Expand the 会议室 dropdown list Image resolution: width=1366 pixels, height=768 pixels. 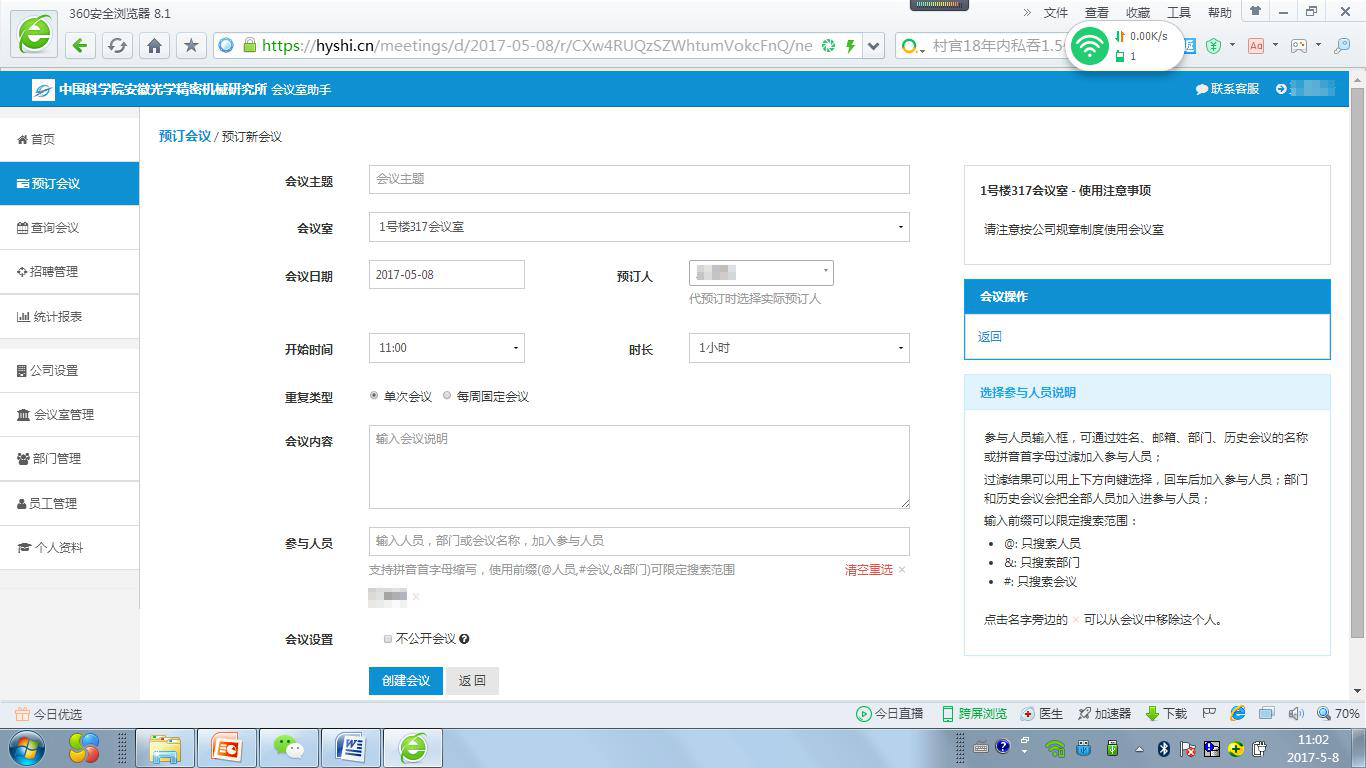[638, 227]
